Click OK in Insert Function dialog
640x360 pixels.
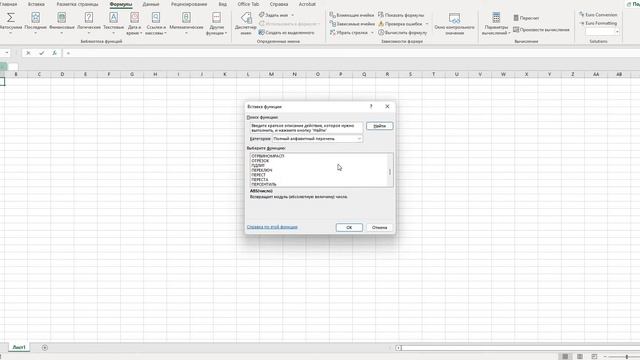(x=349, y=227)
